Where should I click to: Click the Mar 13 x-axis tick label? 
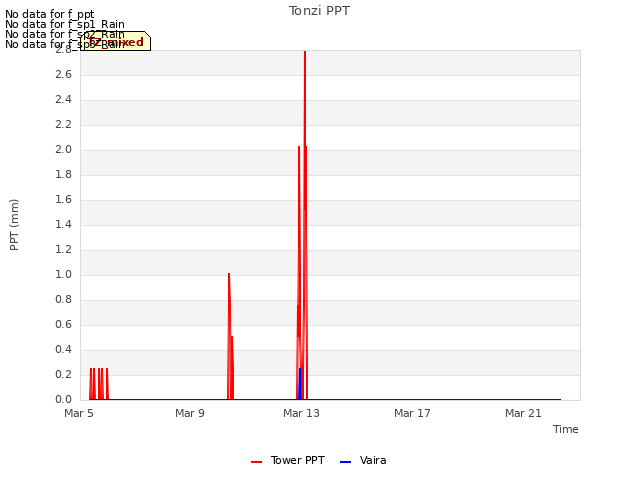point(301,413)
